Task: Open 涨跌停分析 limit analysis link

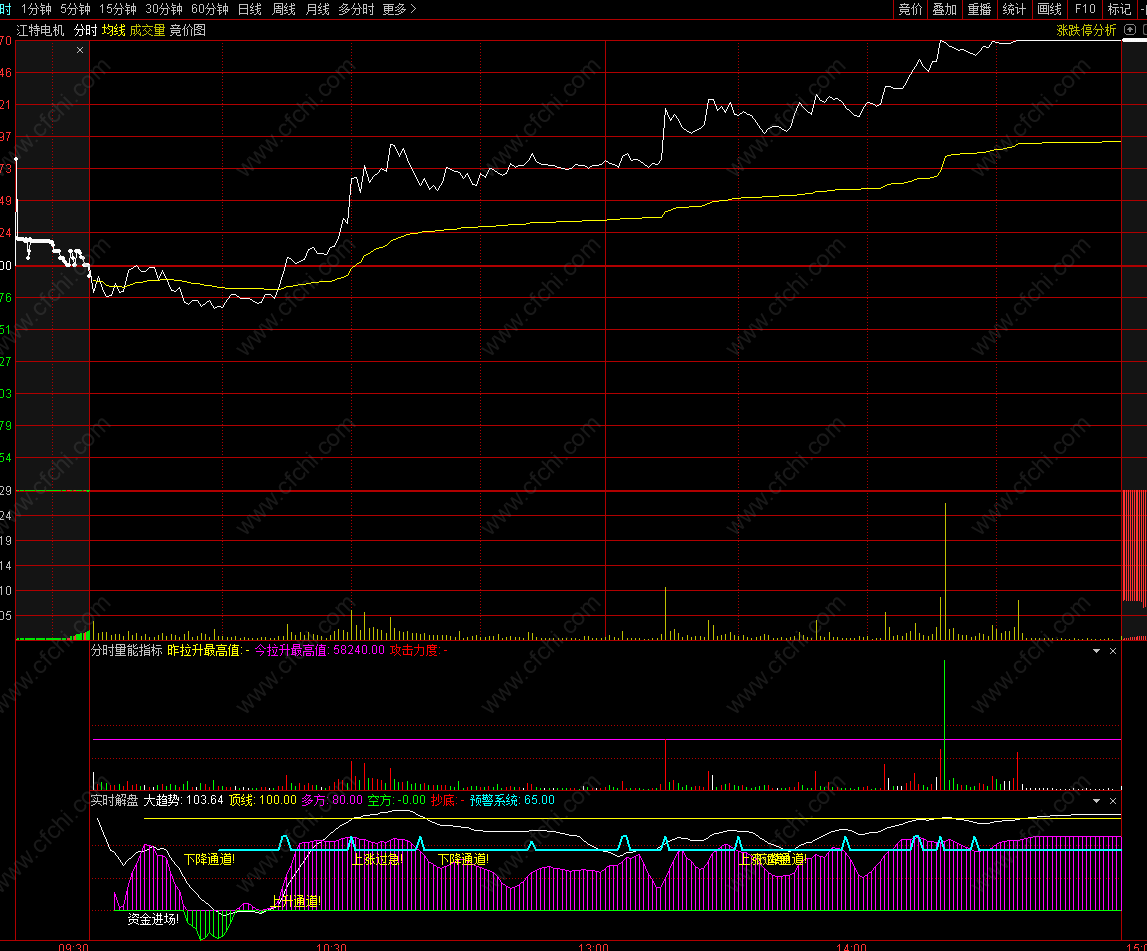Action: 1086,30
